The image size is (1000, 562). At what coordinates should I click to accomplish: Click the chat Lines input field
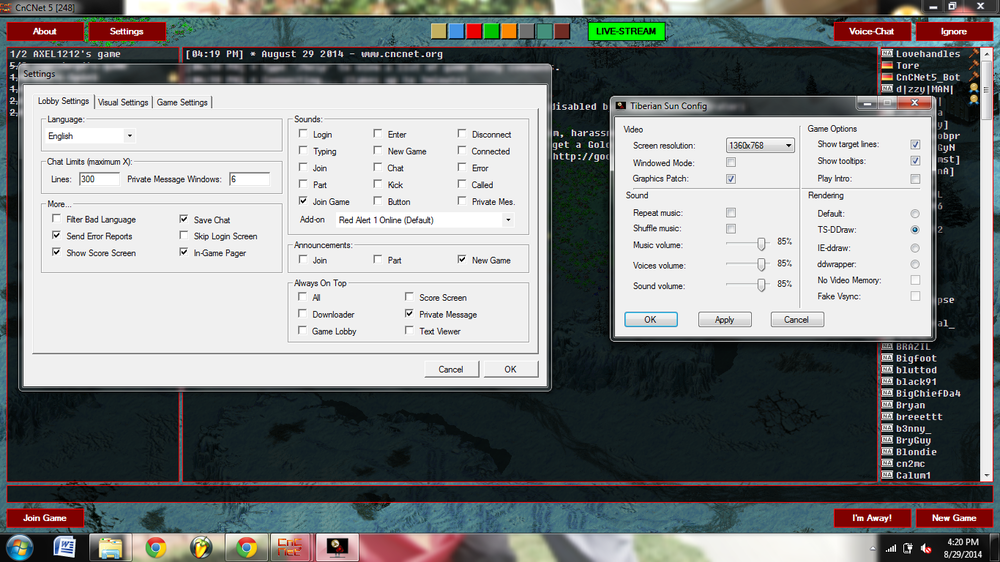[99, 179]
